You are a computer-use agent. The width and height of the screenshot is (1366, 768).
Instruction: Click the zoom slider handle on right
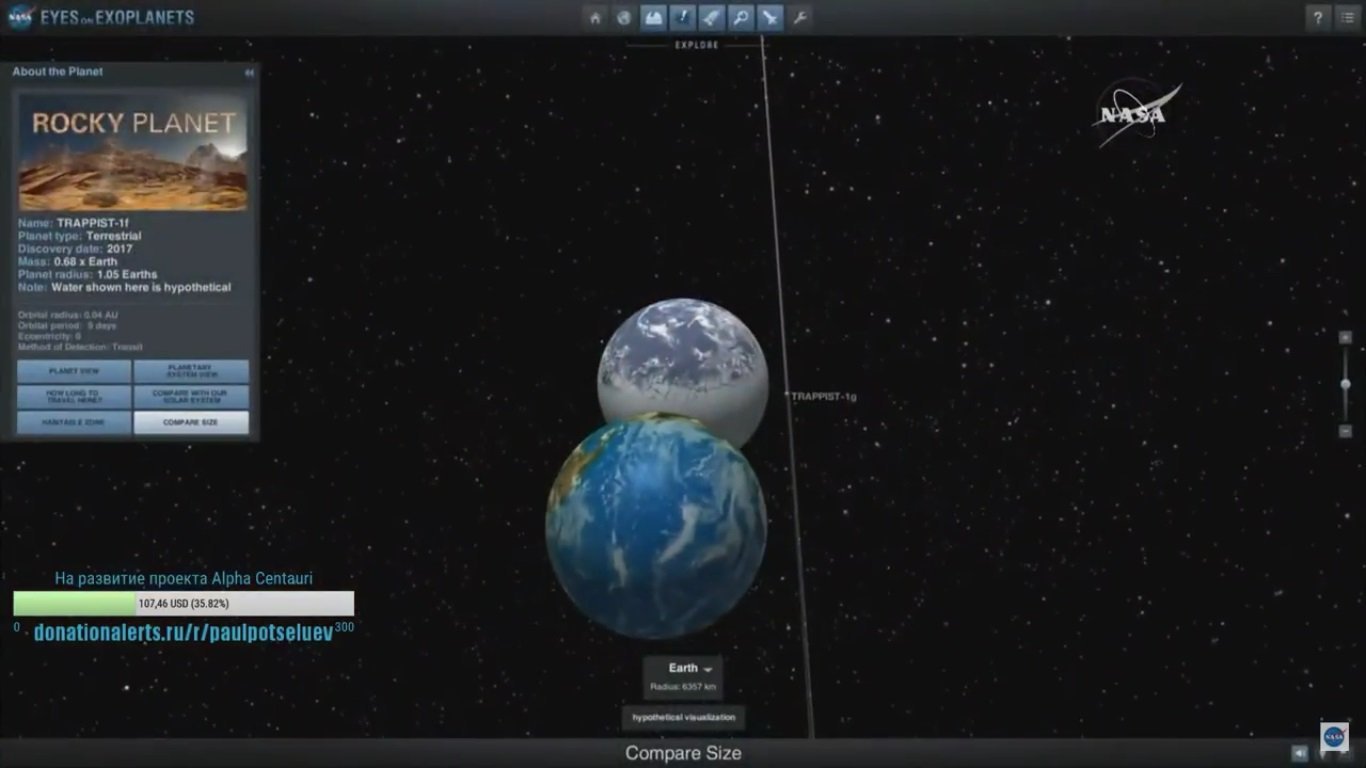click(1345, 384)
